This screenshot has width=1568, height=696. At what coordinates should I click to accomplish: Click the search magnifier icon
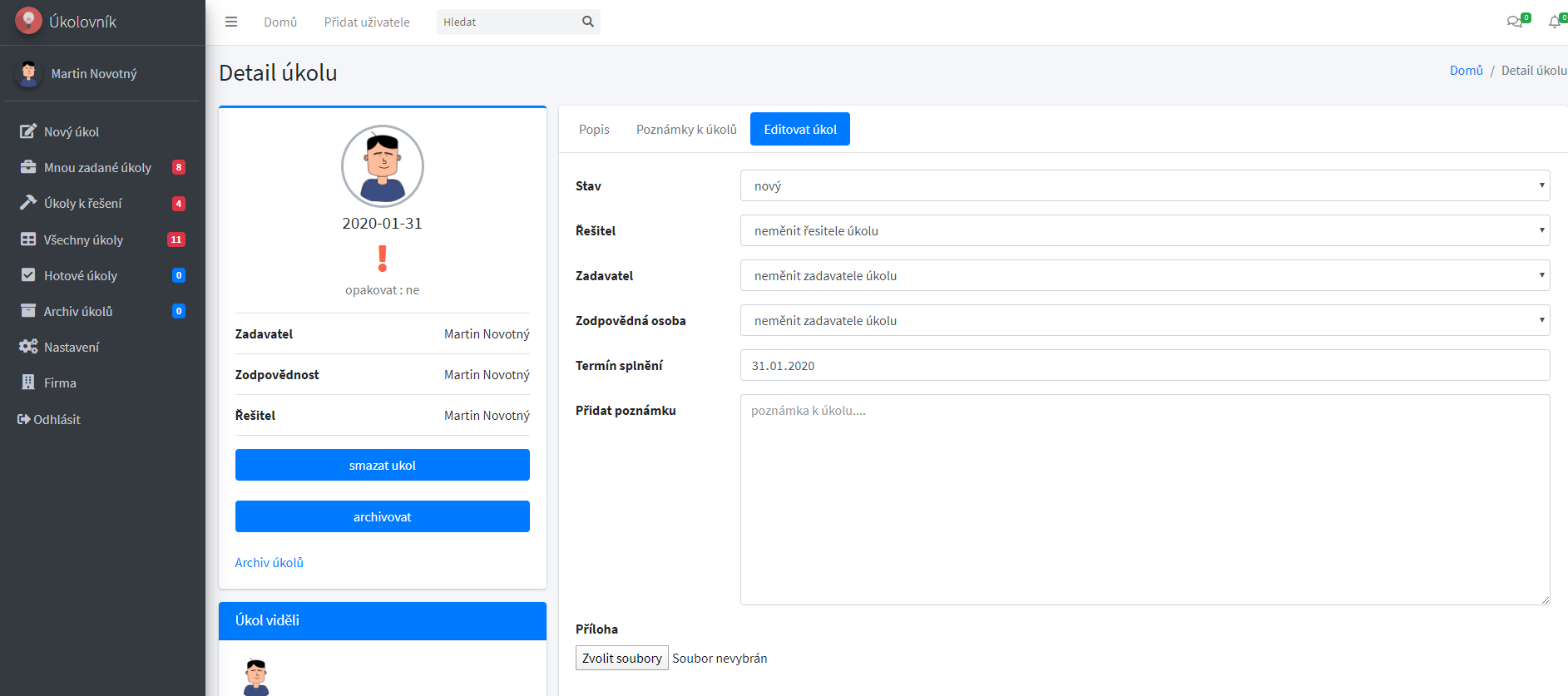click(588, 22)
